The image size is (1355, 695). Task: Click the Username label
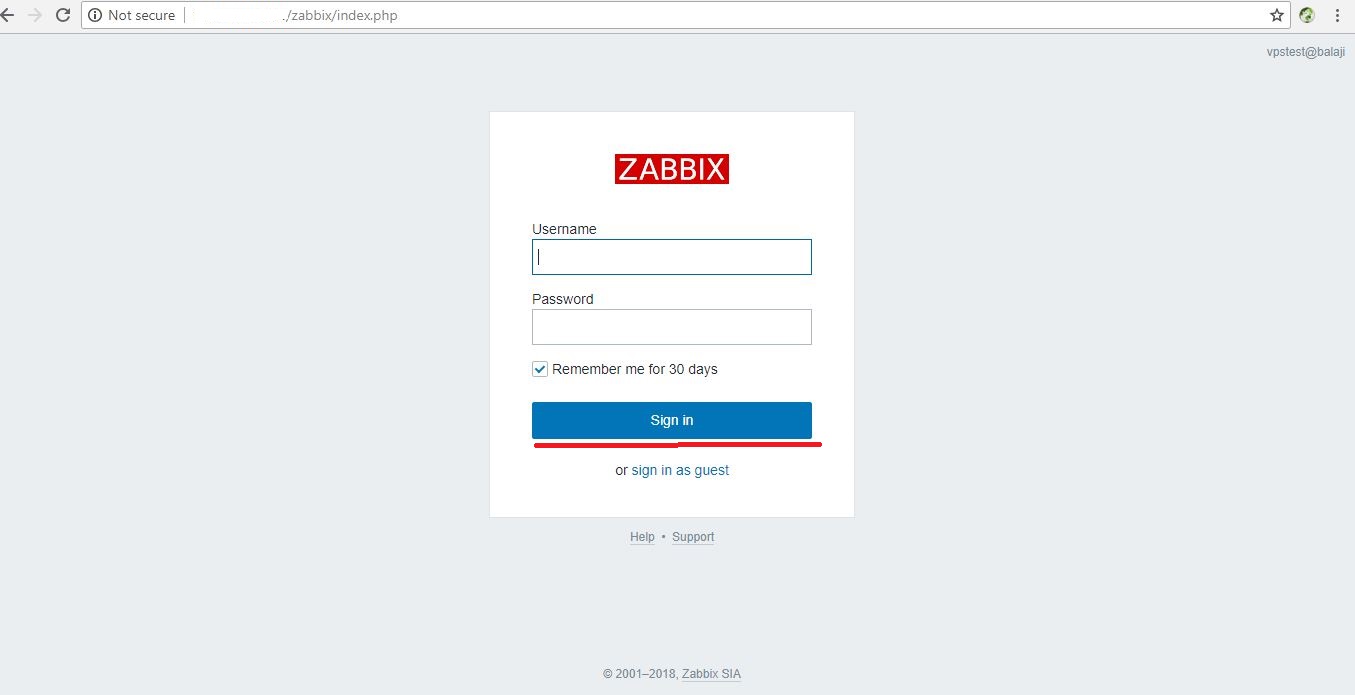[564, 229]
